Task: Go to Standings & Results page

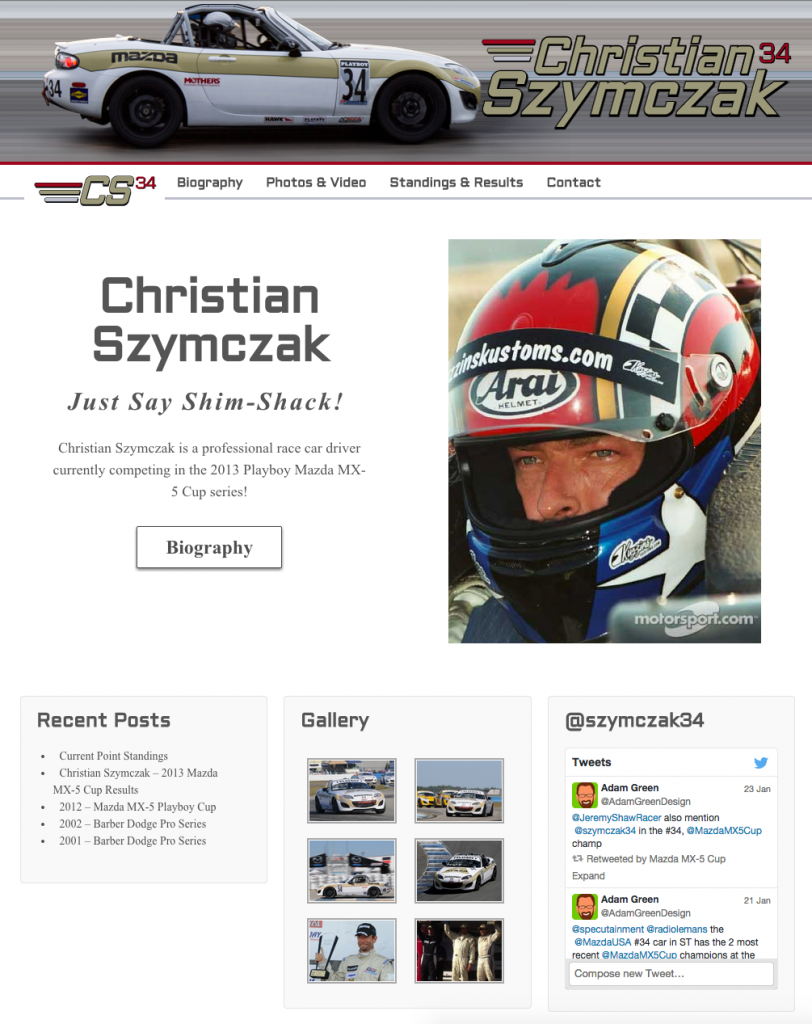Action: pyautogui.click(x=456, y=182)
